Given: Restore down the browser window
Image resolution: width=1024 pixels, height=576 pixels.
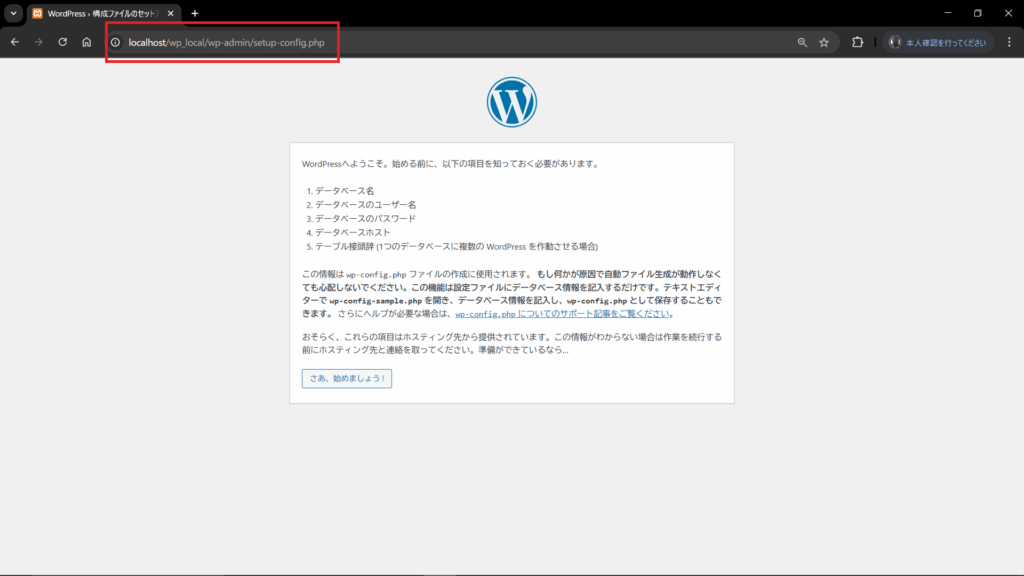Looking at the screenshot, I should point(978,13).
